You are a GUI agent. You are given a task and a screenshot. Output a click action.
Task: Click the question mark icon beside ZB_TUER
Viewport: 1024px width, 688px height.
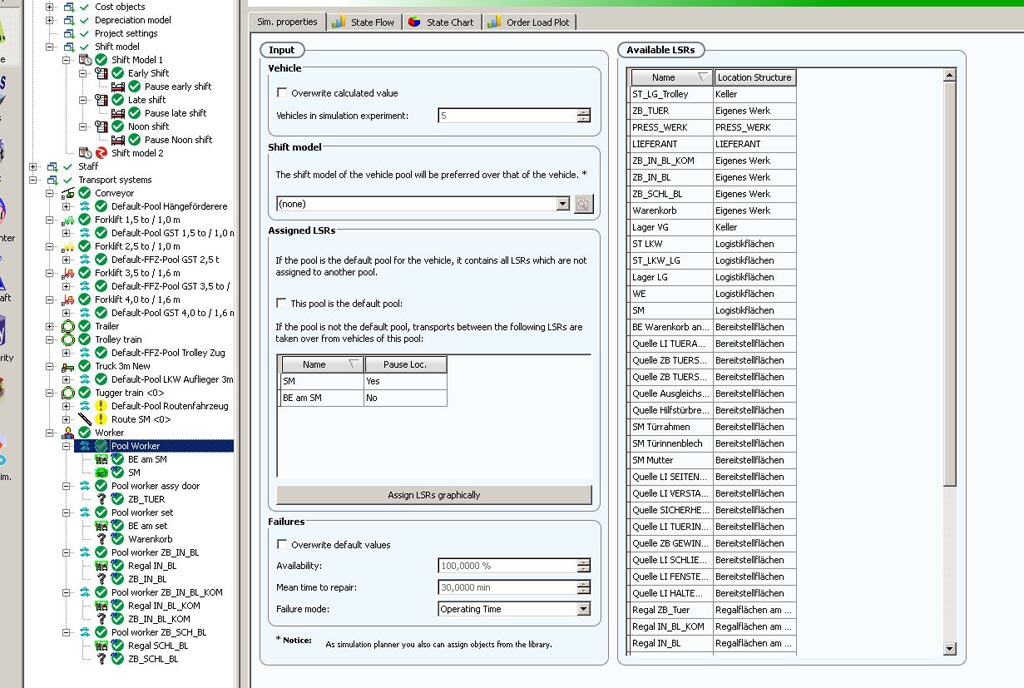(x=101, y=499)
